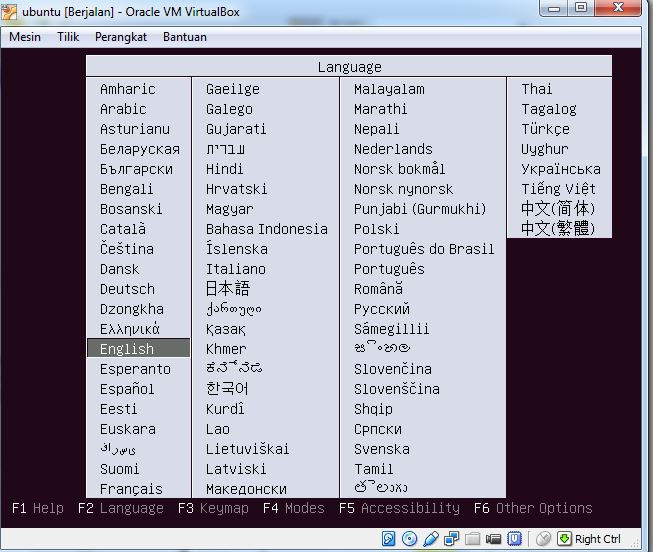Viewport: 653px width, 552px height.
Task: Click the mouse integration indicator icon
Action: point(543,539)
